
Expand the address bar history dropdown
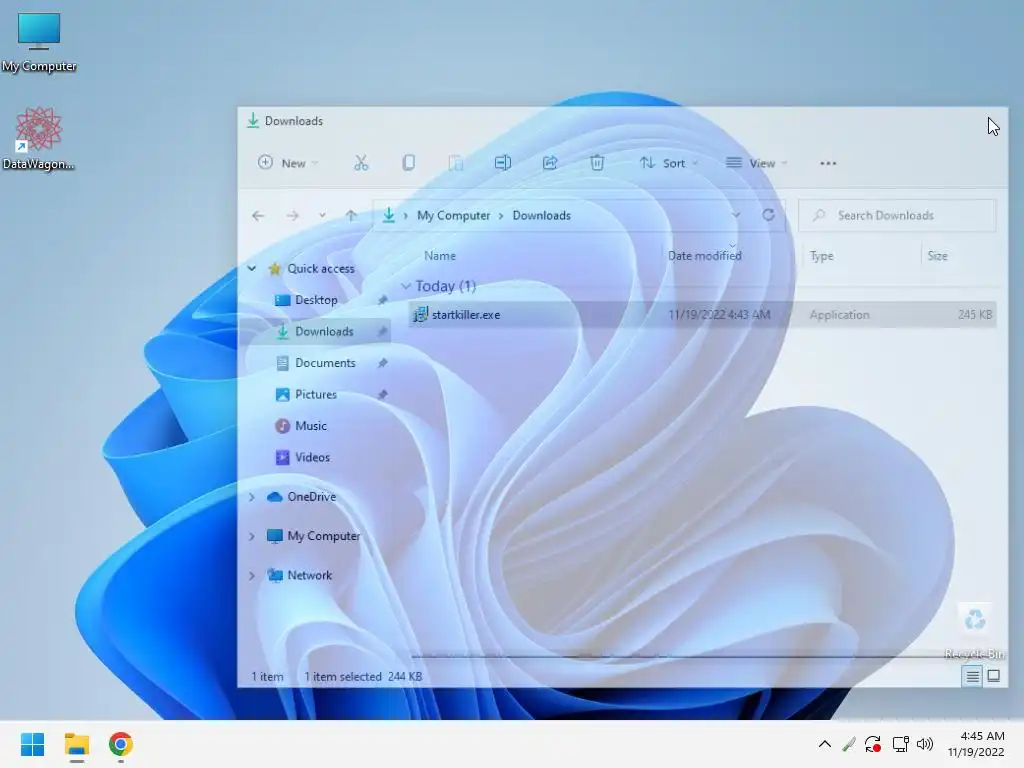(x=735, y=215)
